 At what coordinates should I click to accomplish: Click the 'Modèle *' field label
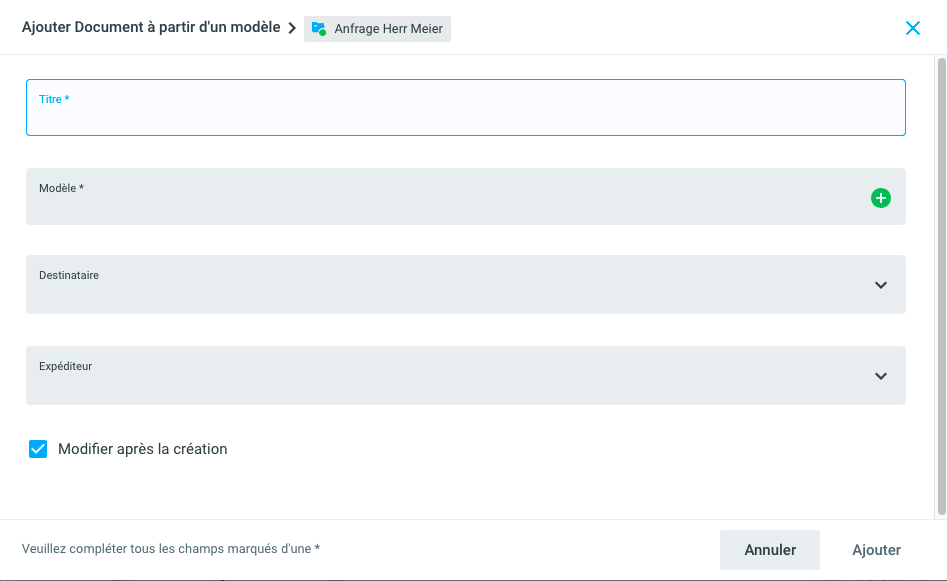61,187
